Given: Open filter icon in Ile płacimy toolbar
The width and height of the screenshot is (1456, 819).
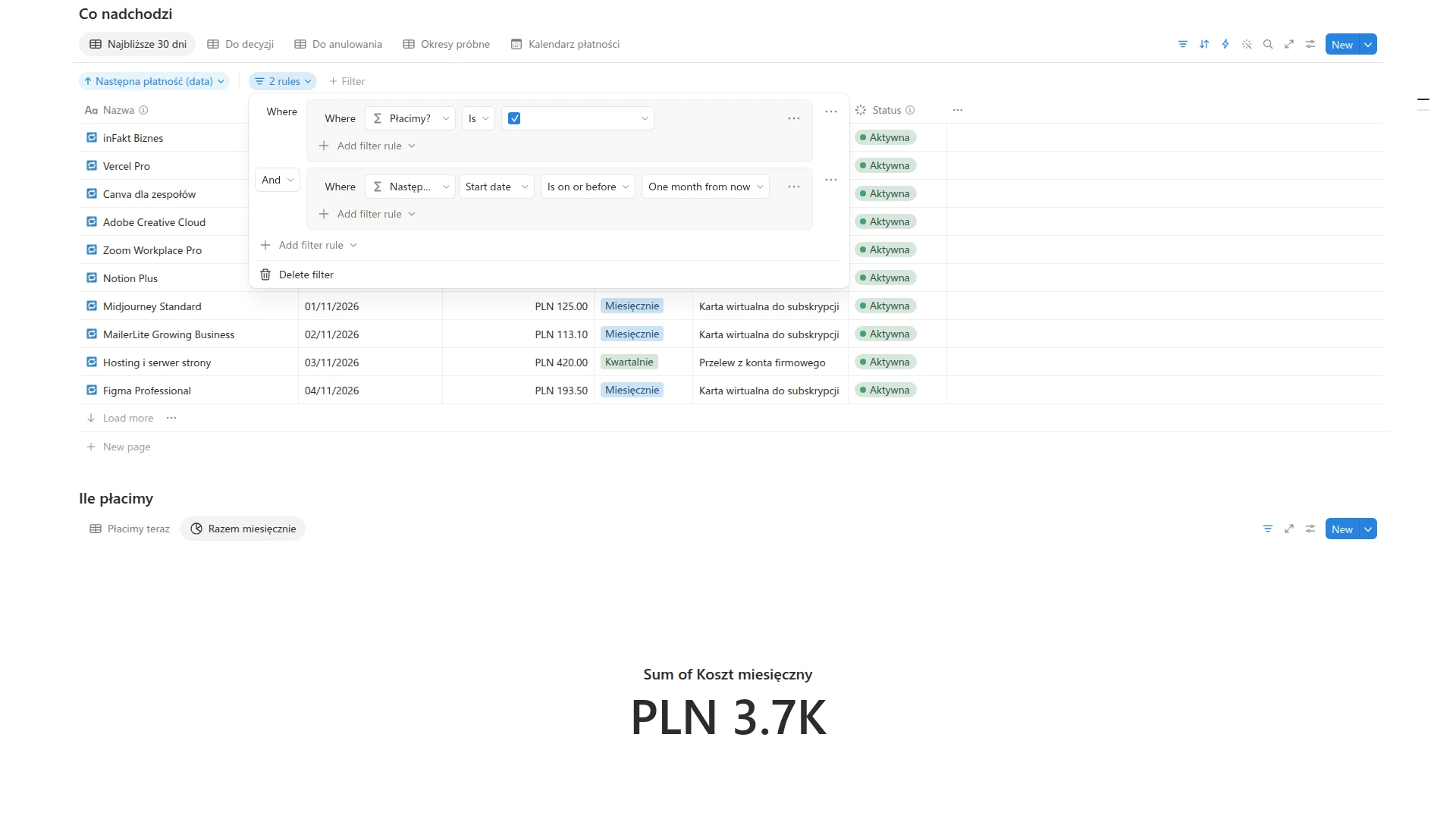Looking at the screenshot, I should click(1267, 529).
